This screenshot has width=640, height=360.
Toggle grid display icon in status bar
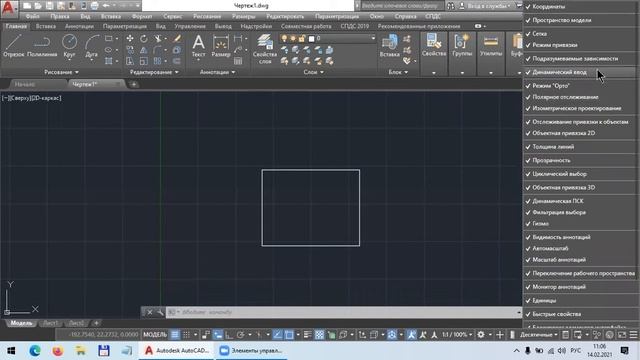(x=175, y=335)
